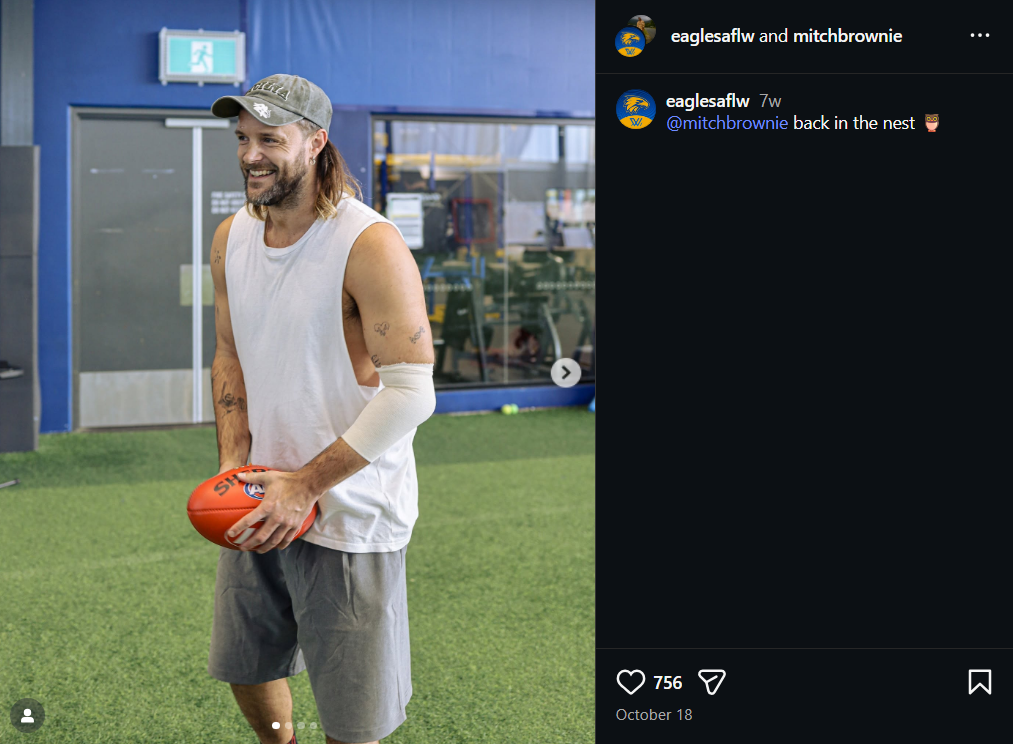
Task: Save the post with the bookmark icon
Action: click(x=979, y=682)
